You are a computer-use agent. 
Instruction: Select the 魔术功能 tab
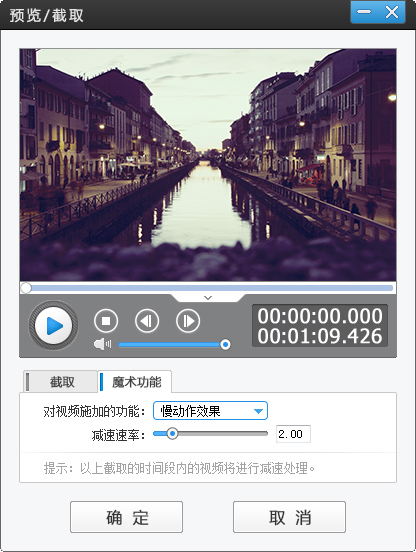(135, 382)
